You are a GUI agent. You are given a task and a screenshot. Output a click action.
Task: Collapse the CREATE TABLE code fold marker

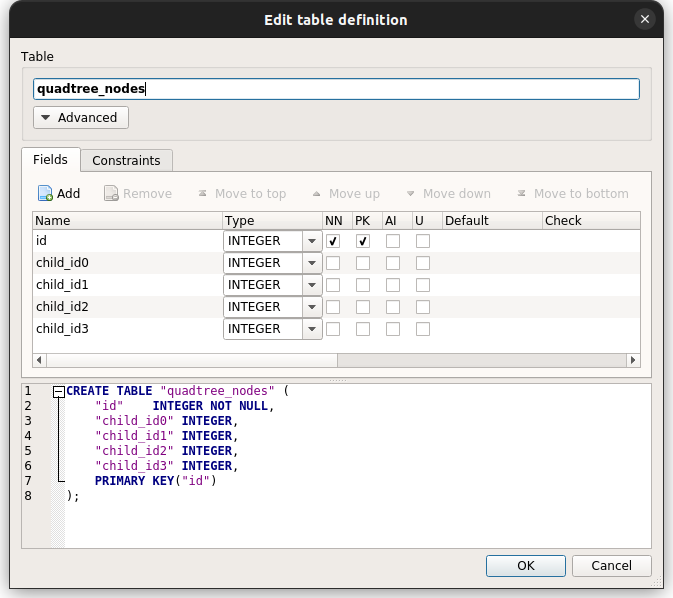[x=59, y=392]
